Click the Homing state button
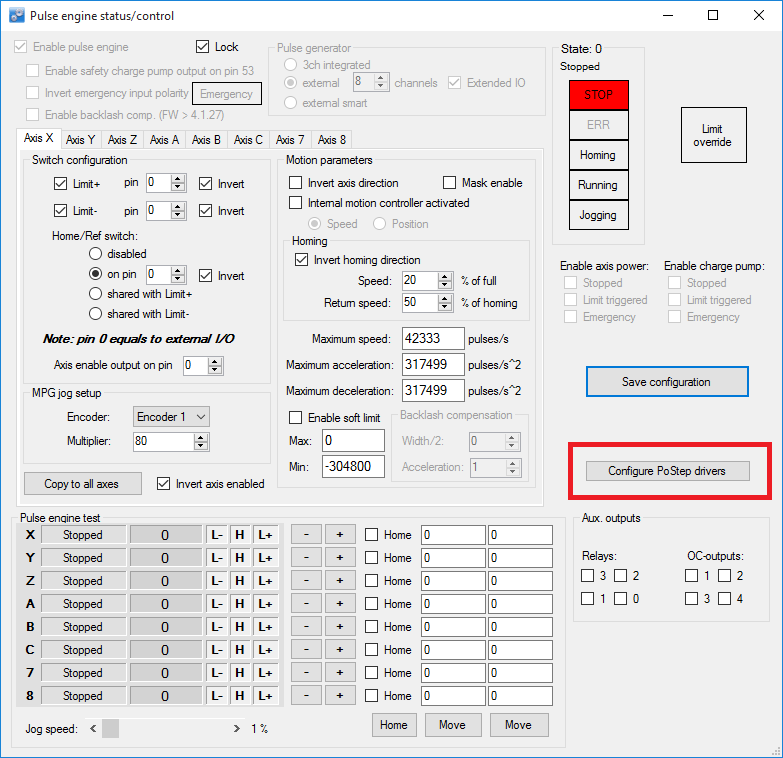783x758 pixels. tap(599, 155)
